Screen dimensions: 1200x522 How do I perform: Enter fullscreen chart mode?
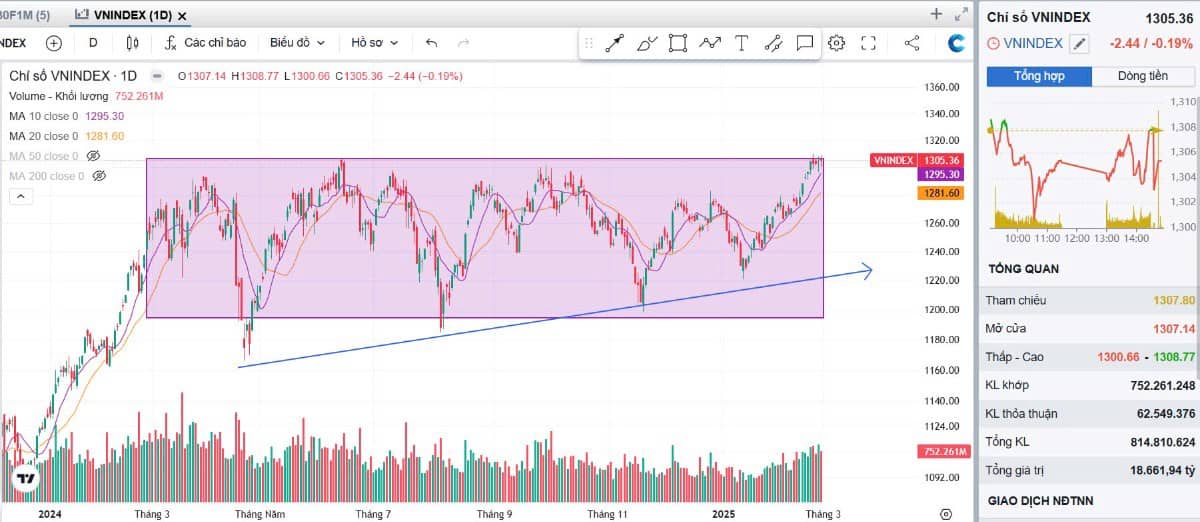[x=868, y=43]
